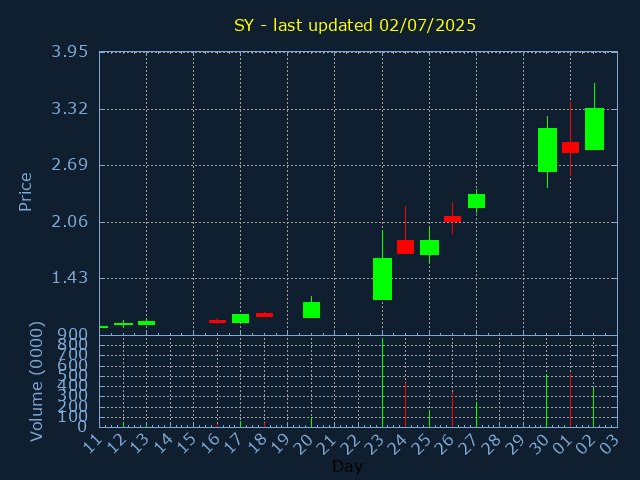
Task: Click the day label 26 on x-axis
Action: (446, 444)
